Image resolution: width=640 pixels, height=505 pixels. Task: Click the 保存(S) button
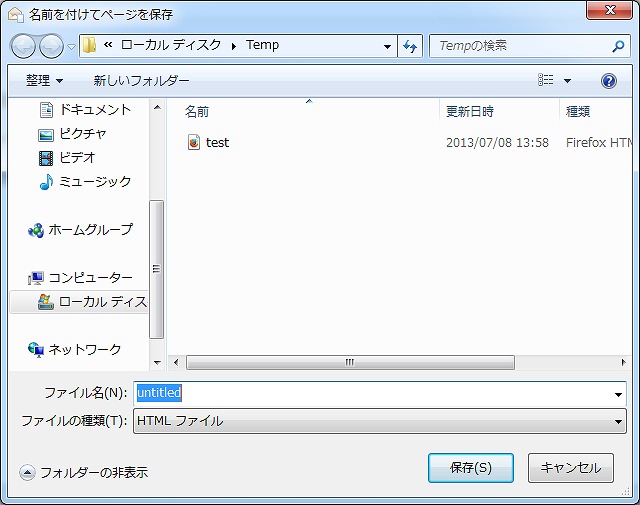pos(471,468)
